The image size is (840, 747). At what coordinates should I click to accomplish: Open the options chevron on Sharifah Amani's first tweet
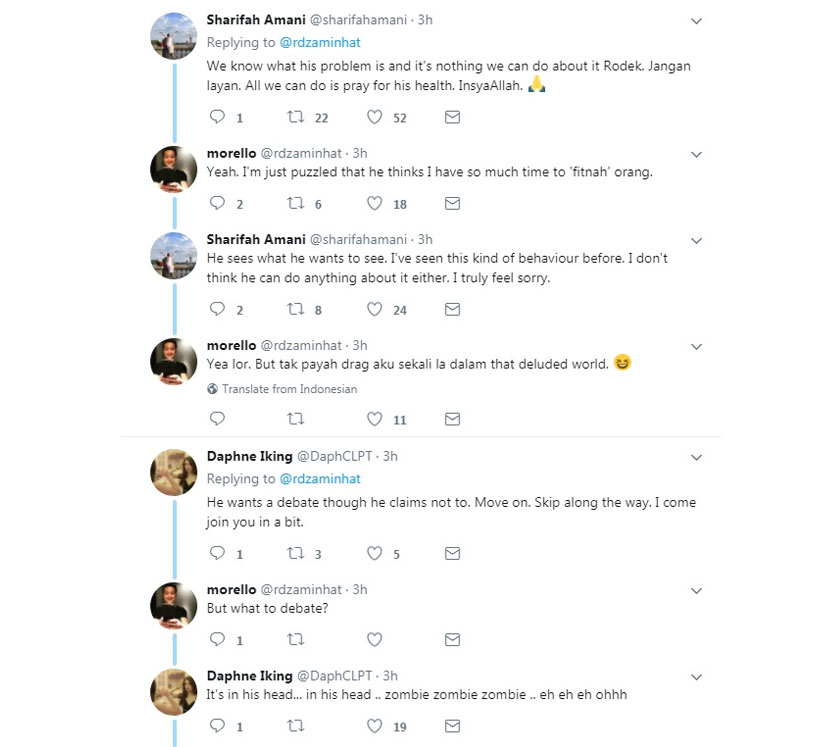click(x=697, y=20)
